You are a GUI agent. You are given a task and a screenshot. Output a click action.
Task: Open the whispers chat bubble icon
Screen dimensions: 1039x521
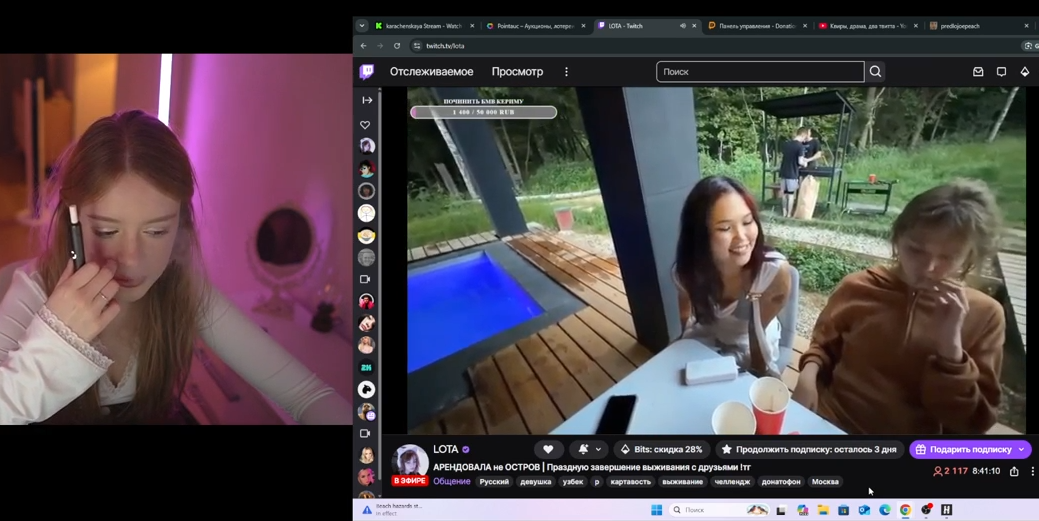(x=1001, y=72)
